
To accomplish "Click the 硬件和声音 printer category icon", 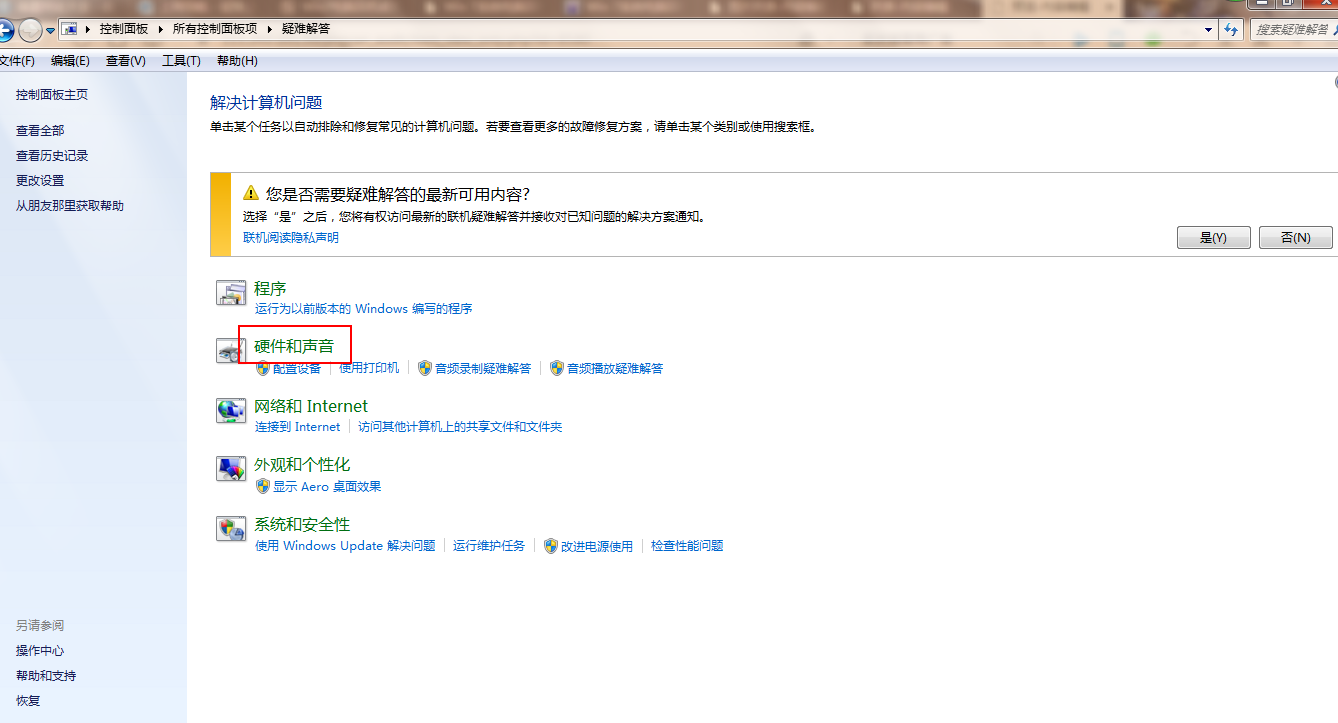I will pyautogui.click(x=229, y=351).
